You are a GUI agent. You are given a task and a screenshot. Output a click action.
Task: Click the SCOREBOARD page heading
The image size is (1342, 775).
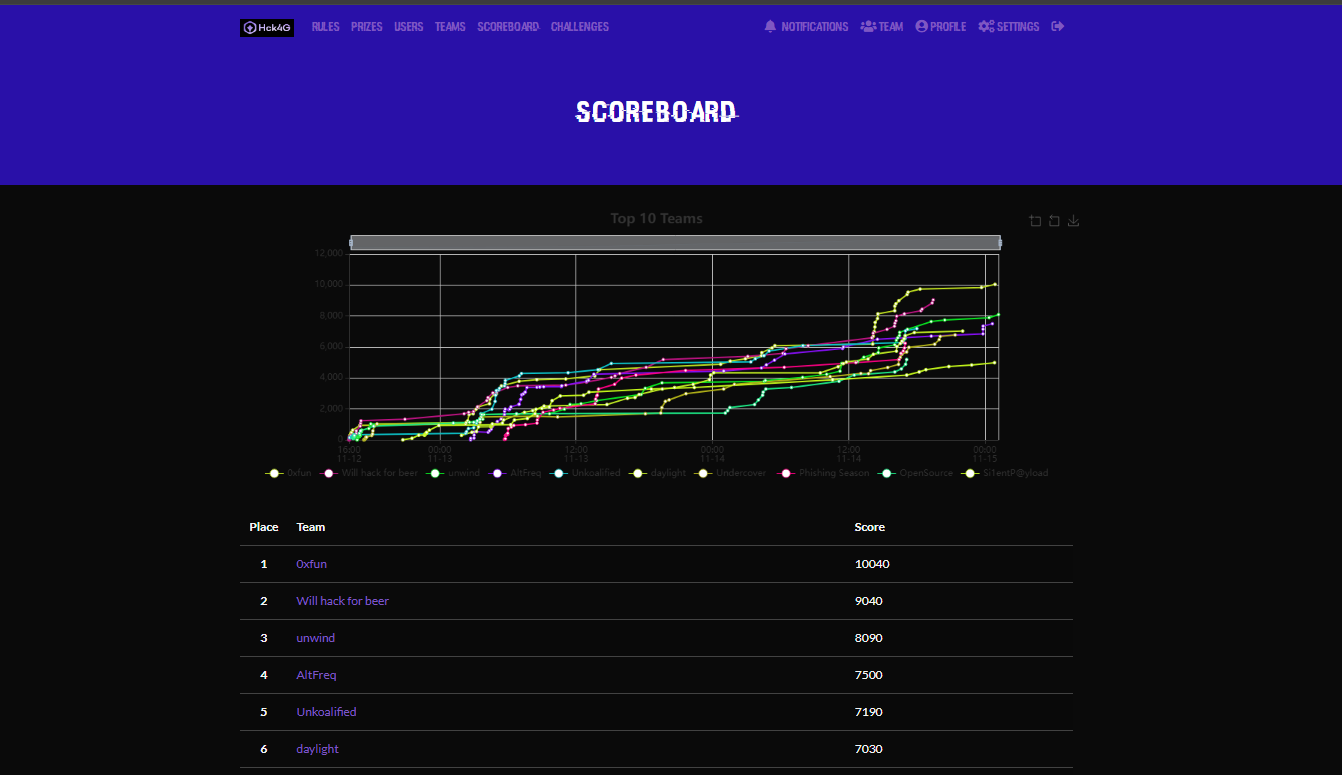click(657, 112)
